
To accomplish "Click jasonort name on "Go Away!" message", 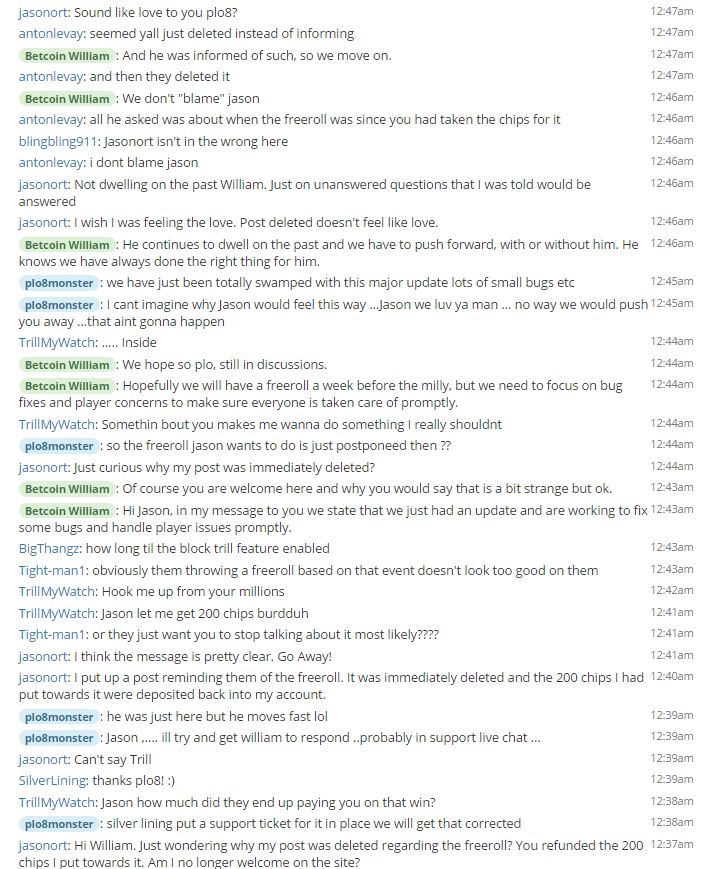I will pos(43,656).
